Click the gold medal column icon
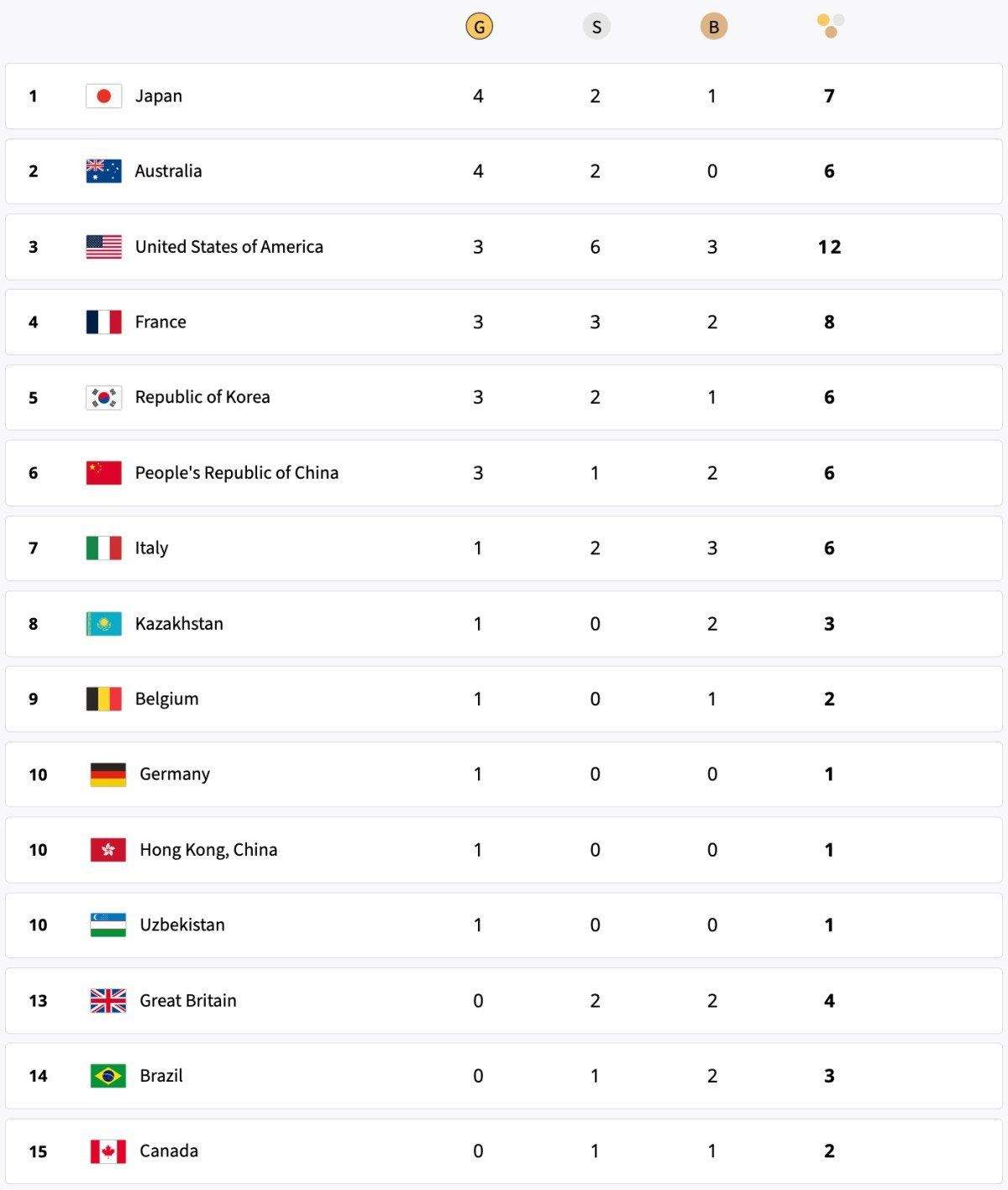 tap(479, 27)
